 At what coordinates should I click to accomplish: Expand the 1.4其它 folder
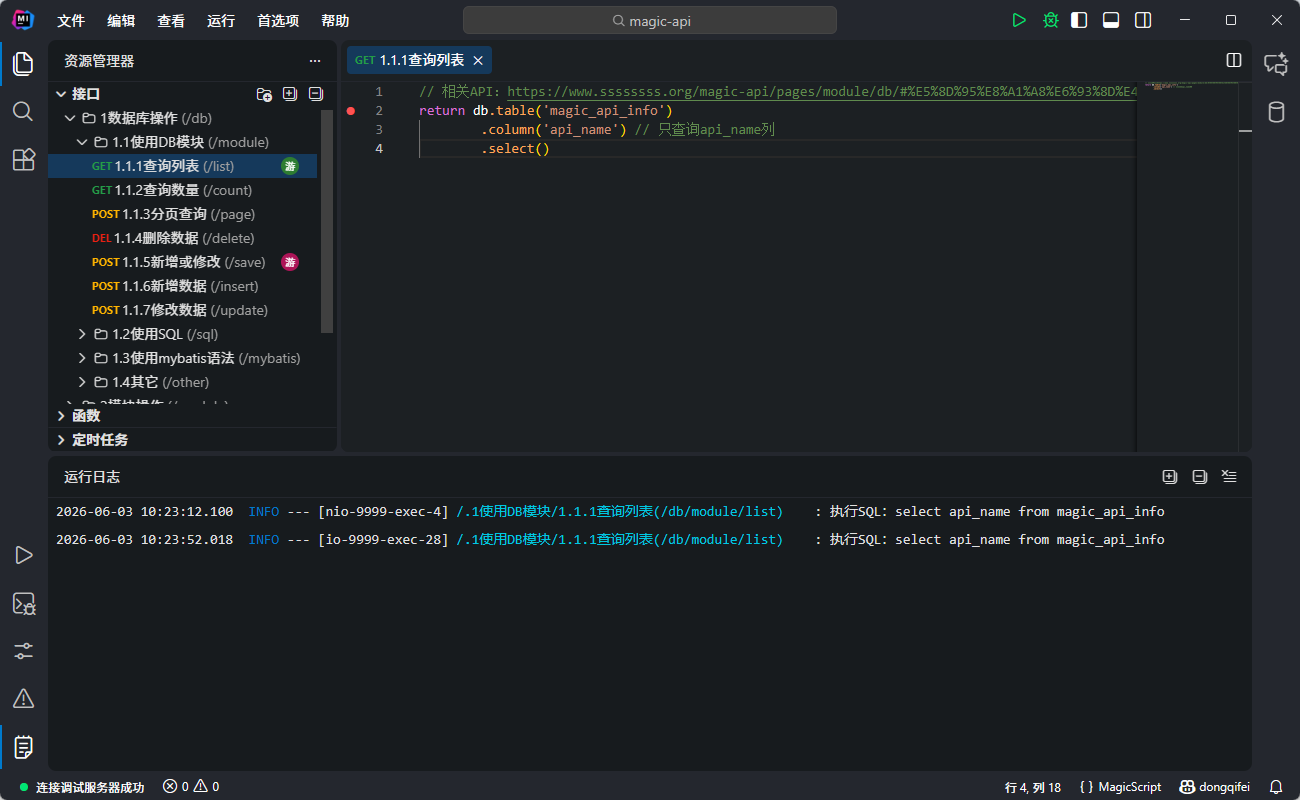(83, 382)
